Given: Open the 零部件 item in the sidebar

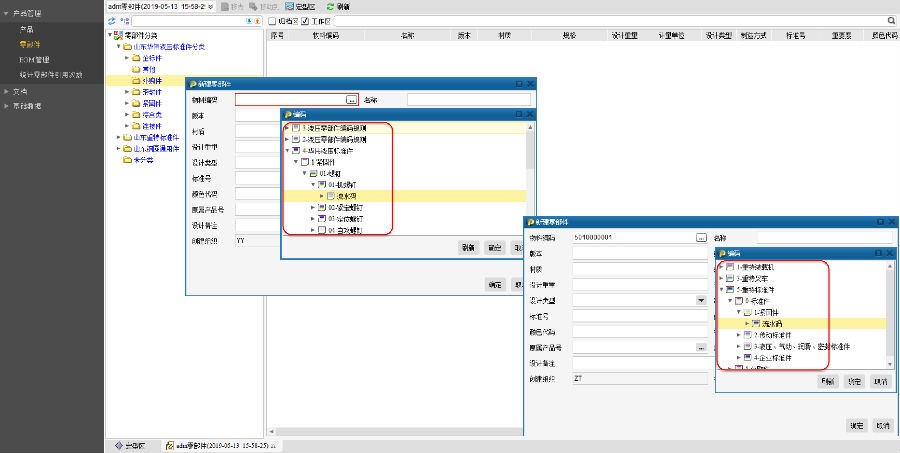Looking at the screenshot, I should (x=29, y=44).
